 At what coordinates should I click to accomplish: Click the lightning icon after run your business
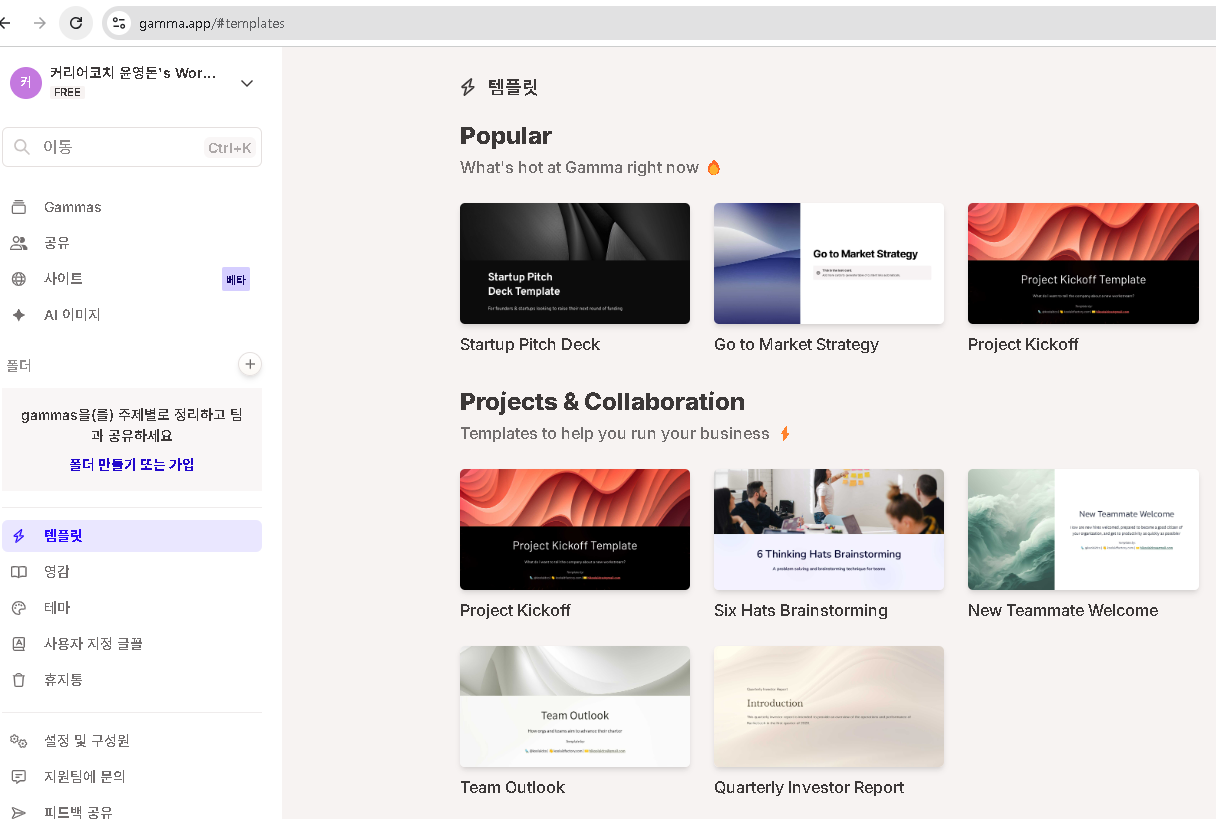pyautogui.click(x=785, y=433)
